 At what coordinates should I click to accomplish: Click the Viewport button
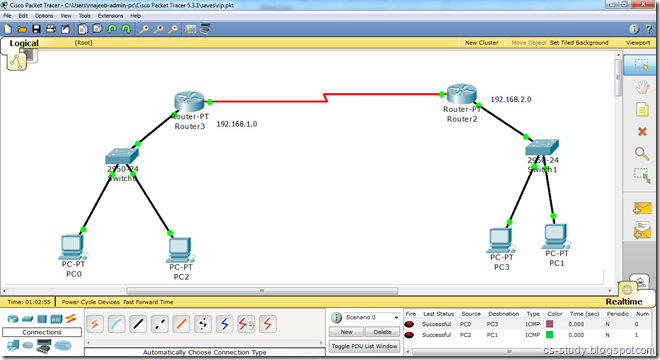pos(638,43)
